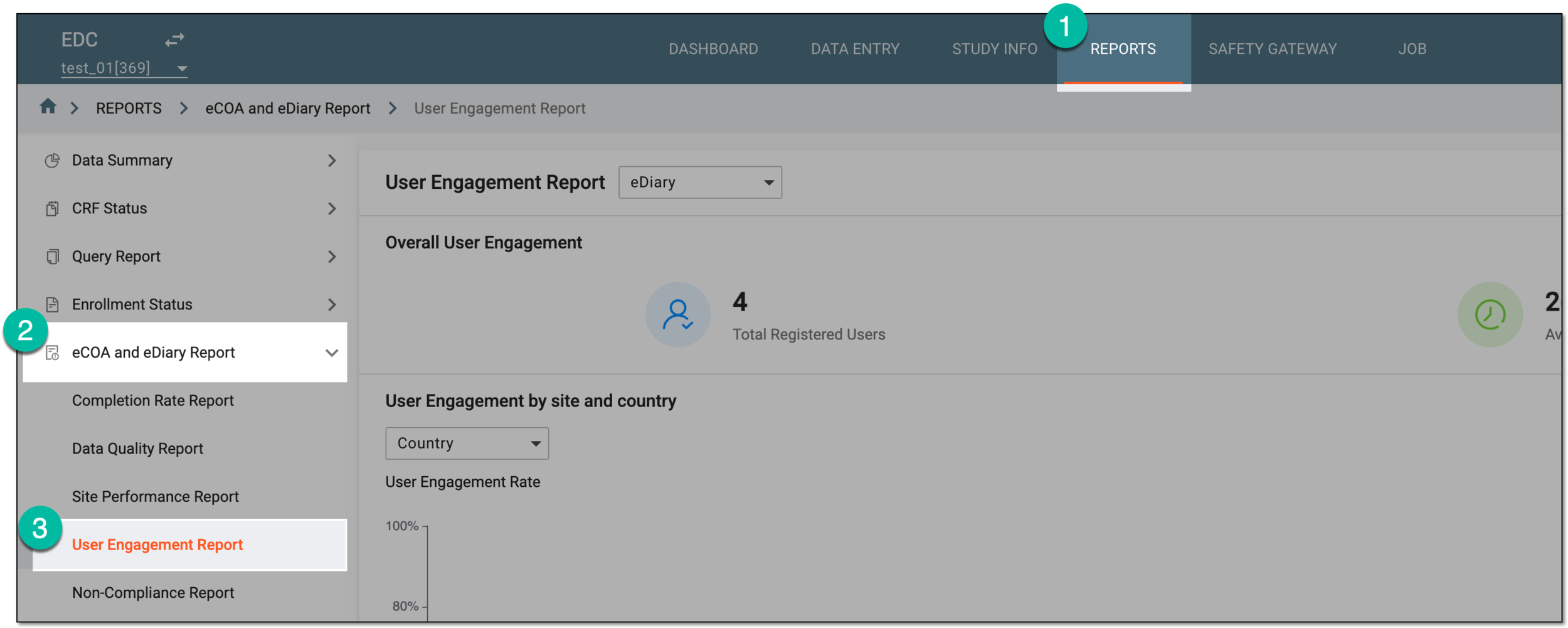This screenshot has height=628, width=1568.
Task: Click the 100% axis label
Action: tap(401, 526)
